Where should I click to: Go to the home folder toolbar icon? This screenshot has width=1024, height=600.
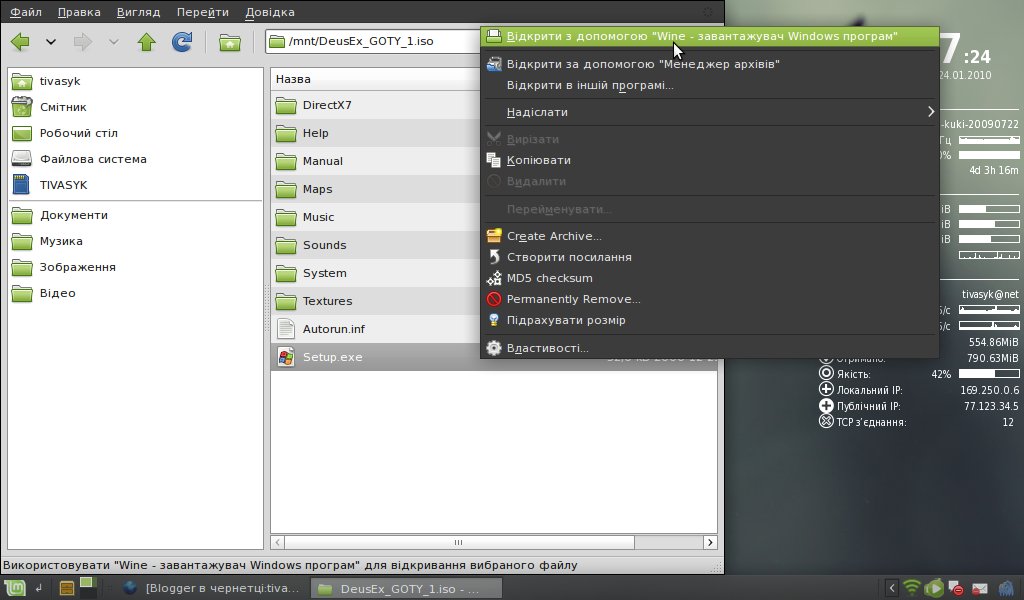click(x=229, y=42)
